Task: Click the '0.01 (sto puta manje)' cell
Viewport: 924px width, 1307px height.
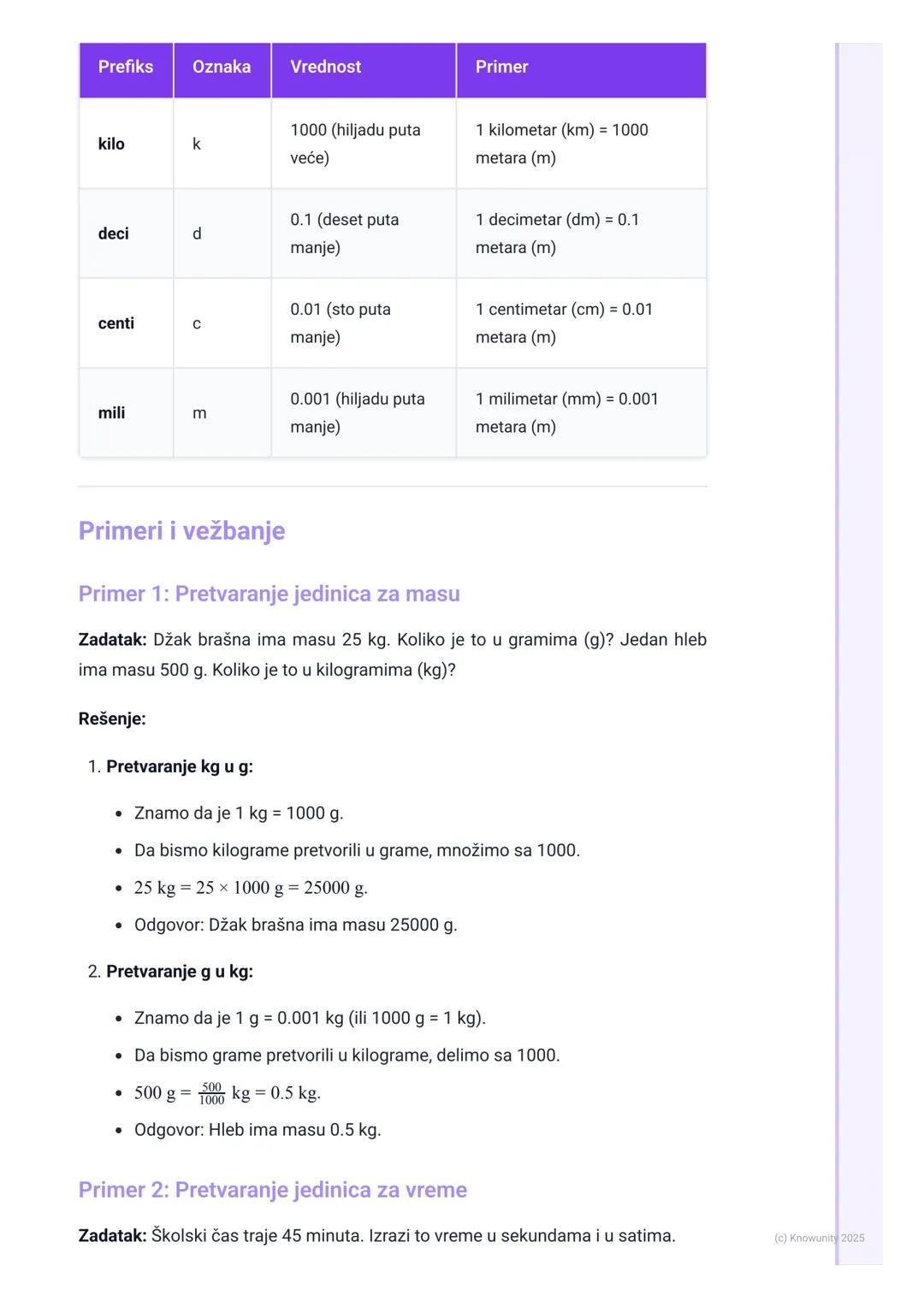Action: point(341,323)
